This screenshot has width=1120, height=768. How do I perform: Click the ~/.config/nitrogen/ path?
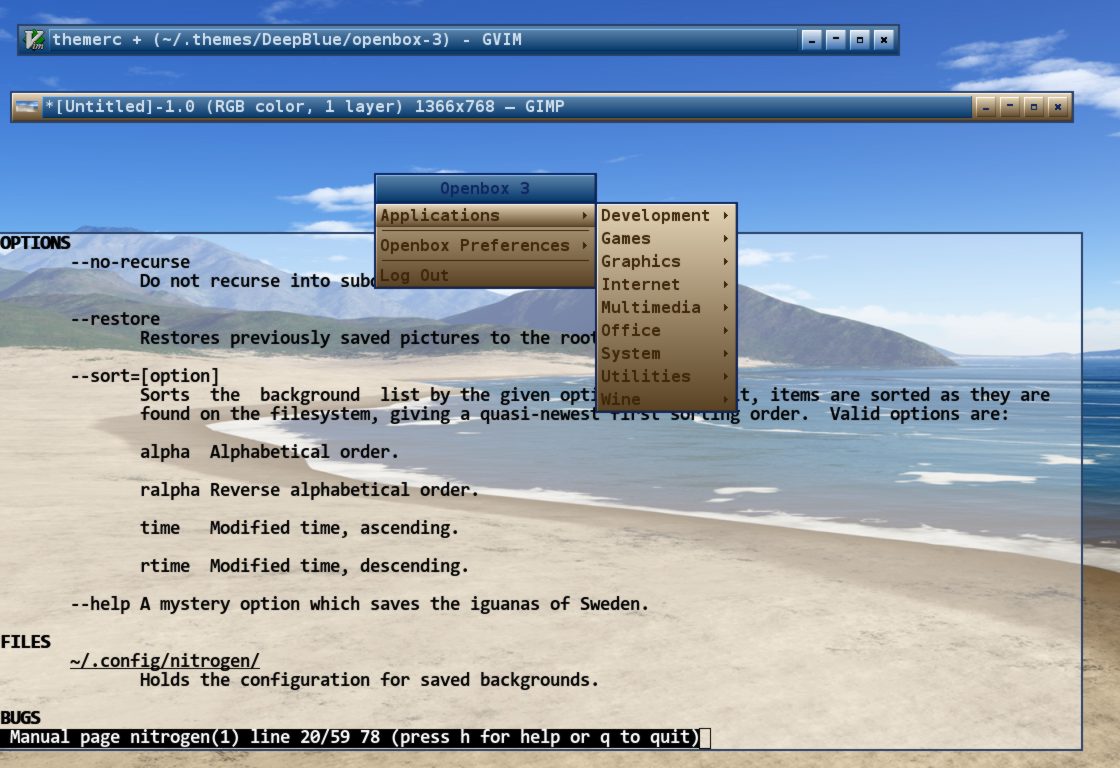point(165,661)
